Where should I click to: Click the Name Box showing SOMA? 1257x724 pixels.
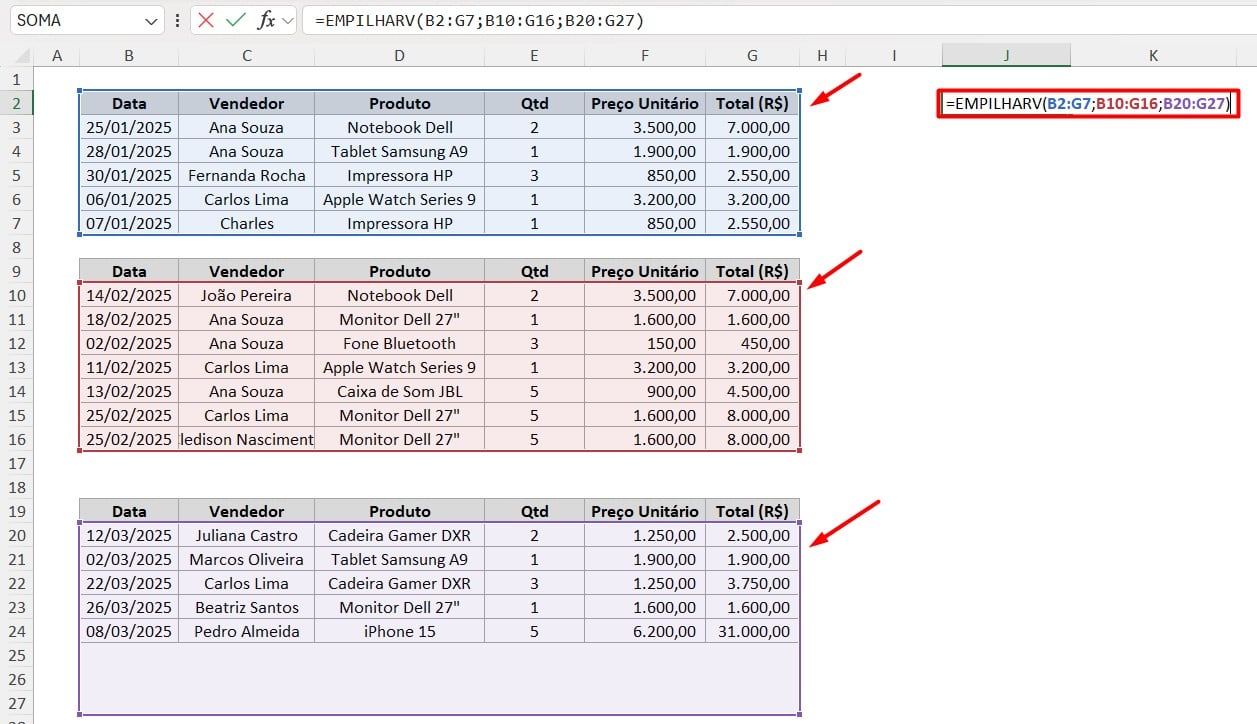(75, 20)
